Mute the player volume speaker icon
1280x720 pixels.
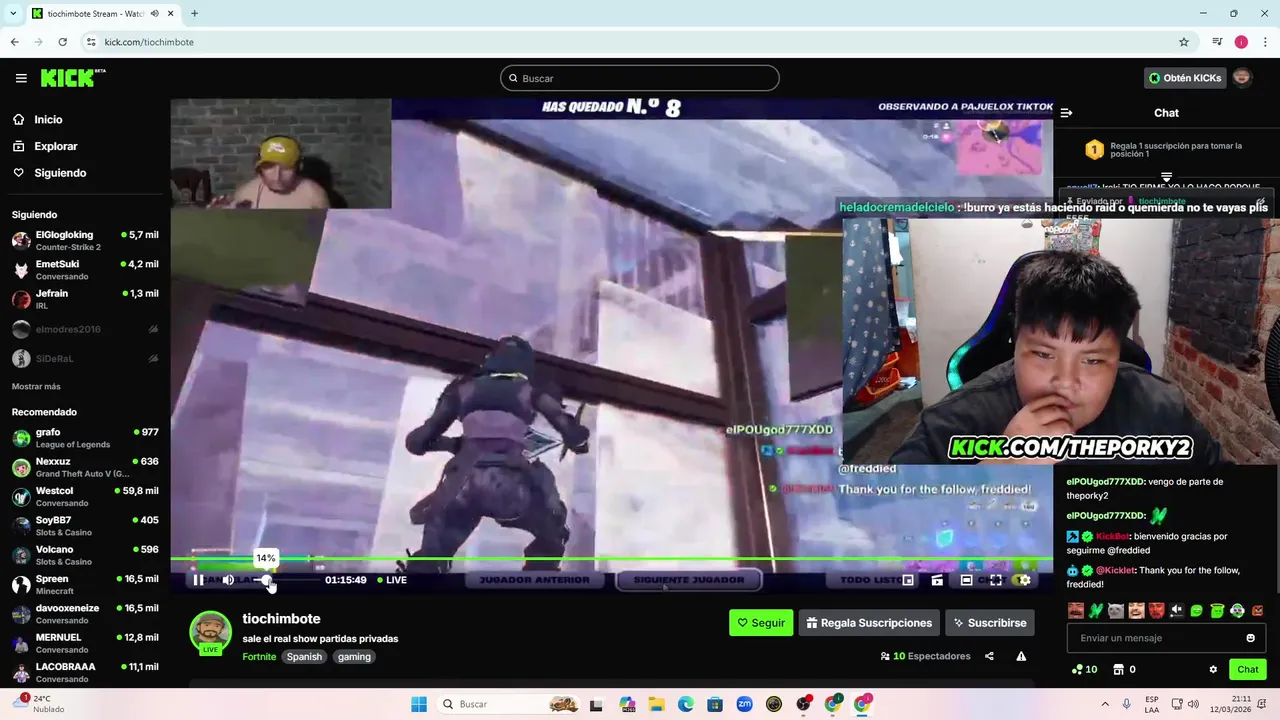(x=228, y=580)
